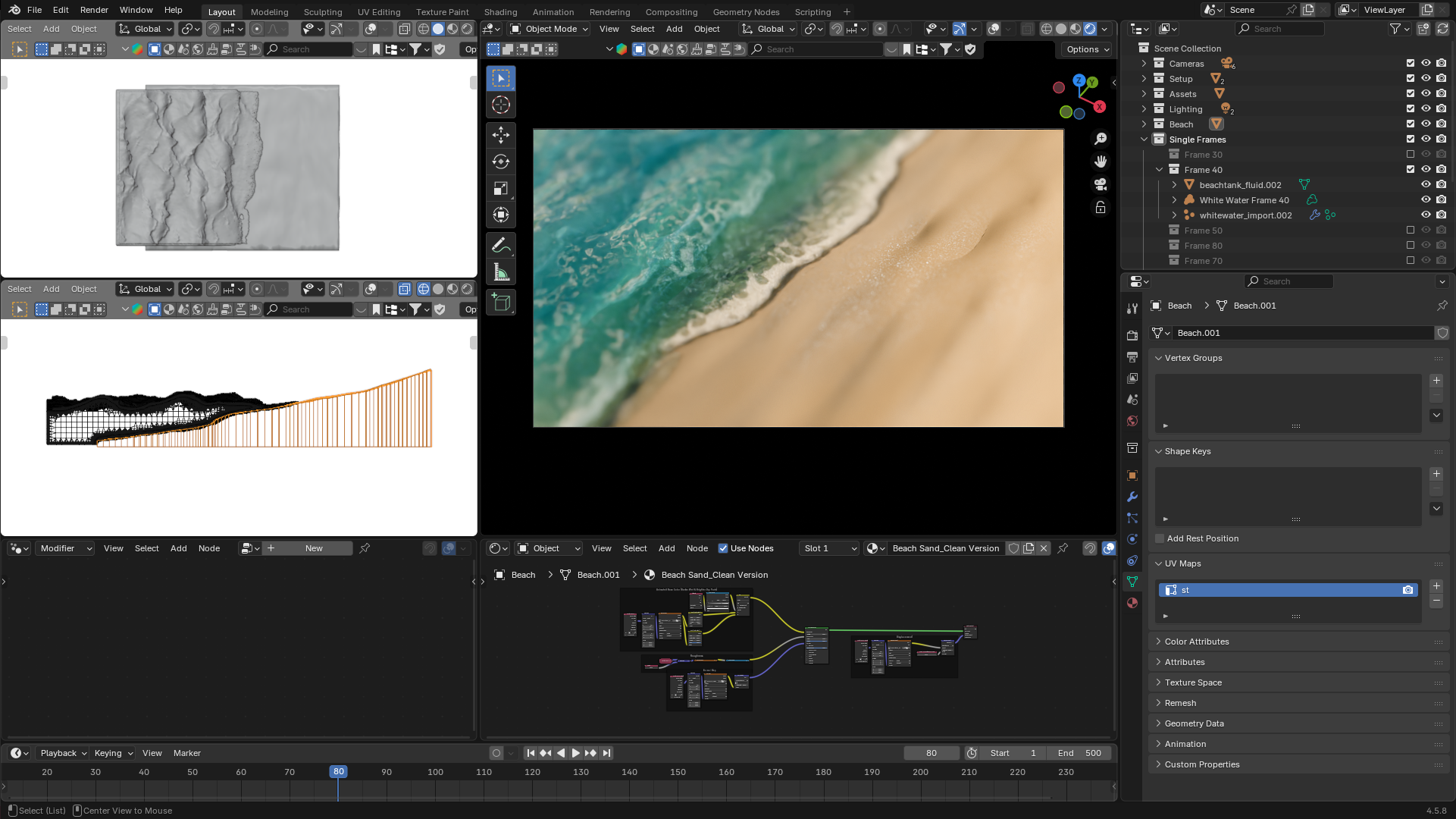Switch to the Sculpting workspace tab
This screenshot has width=1456, height=819.
[323, 12]
